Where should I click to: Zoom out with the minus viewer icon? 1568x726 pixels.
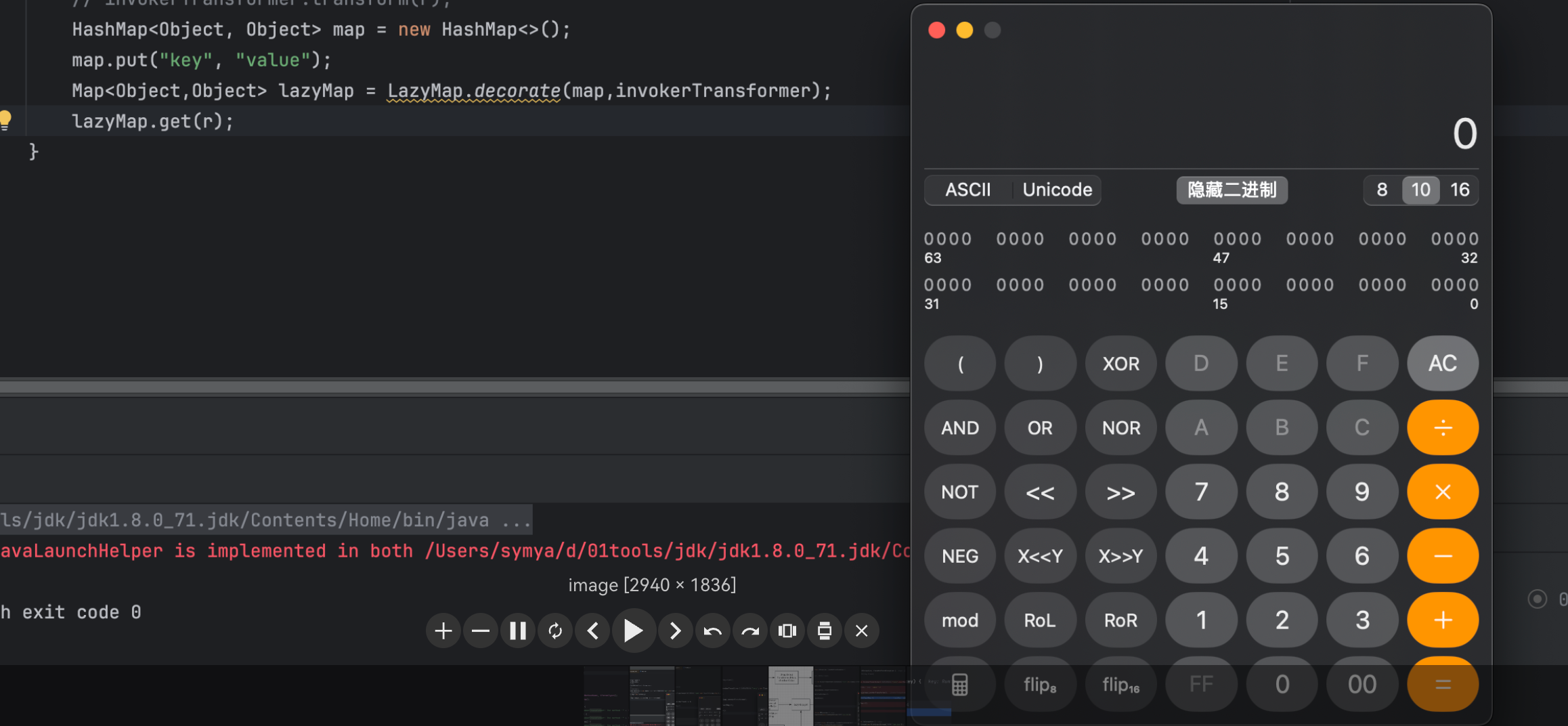(x=481, y=631)
